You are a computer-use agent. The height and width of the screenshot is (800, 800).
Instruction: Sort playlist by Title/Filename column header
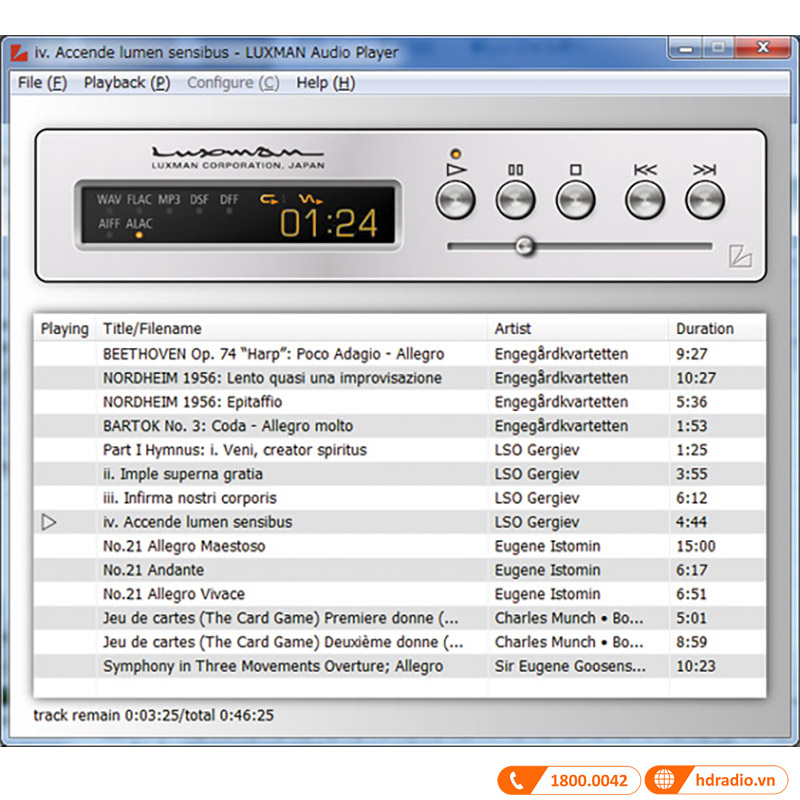point(152,329)
